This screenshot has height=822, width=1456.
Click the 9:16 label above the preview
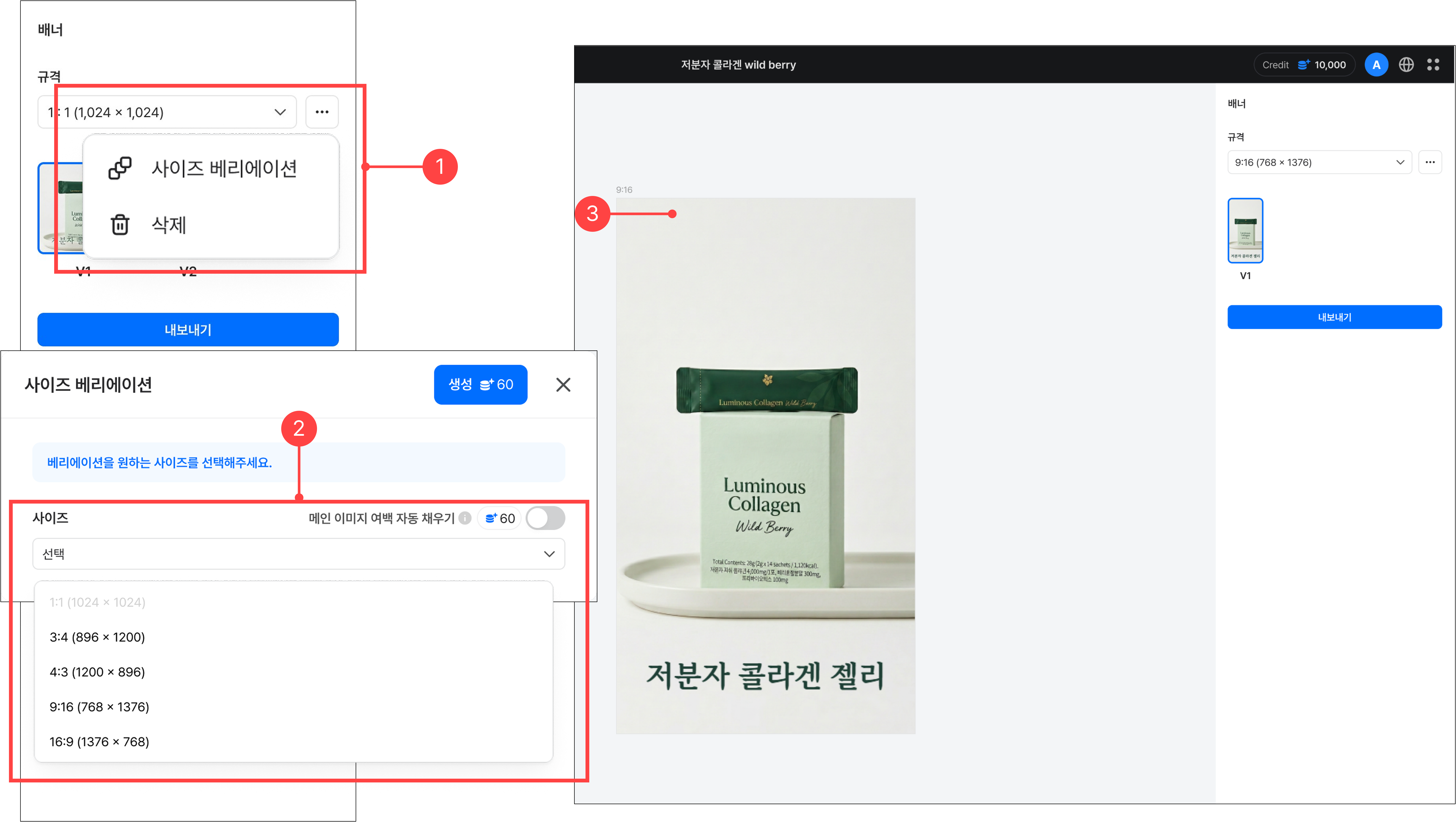pos(624,190)
